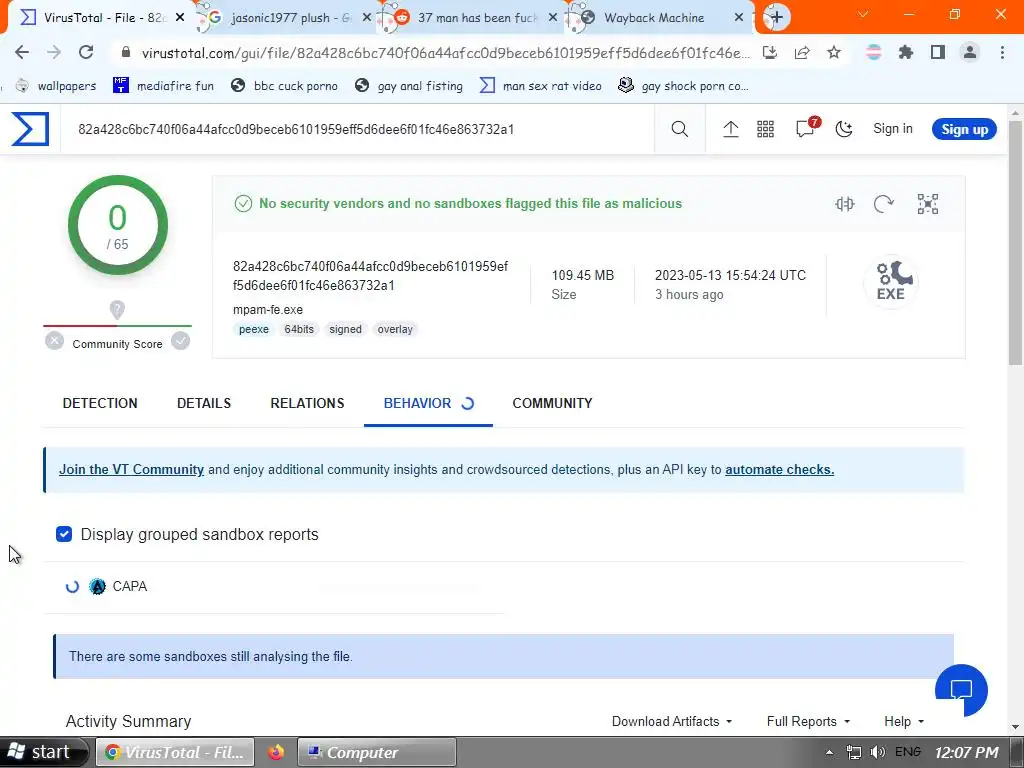The height and width of the screenshot is (768, 1024).
Task: Click the browser address bar URL
Action: (445, 53)
